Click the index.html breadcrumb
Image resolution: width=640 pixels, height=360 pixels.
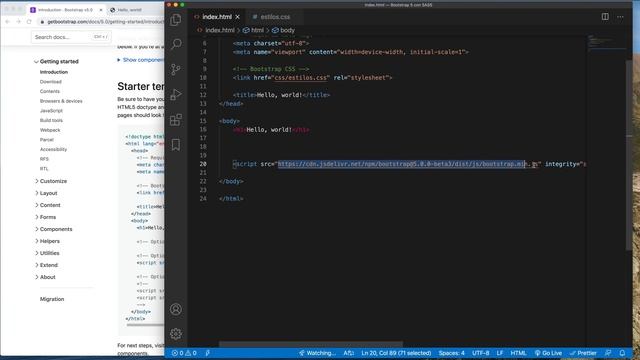(220, 30)
